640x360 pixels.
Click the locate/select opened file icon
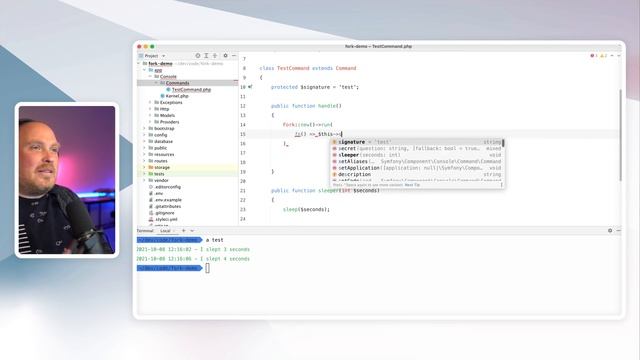198,56
